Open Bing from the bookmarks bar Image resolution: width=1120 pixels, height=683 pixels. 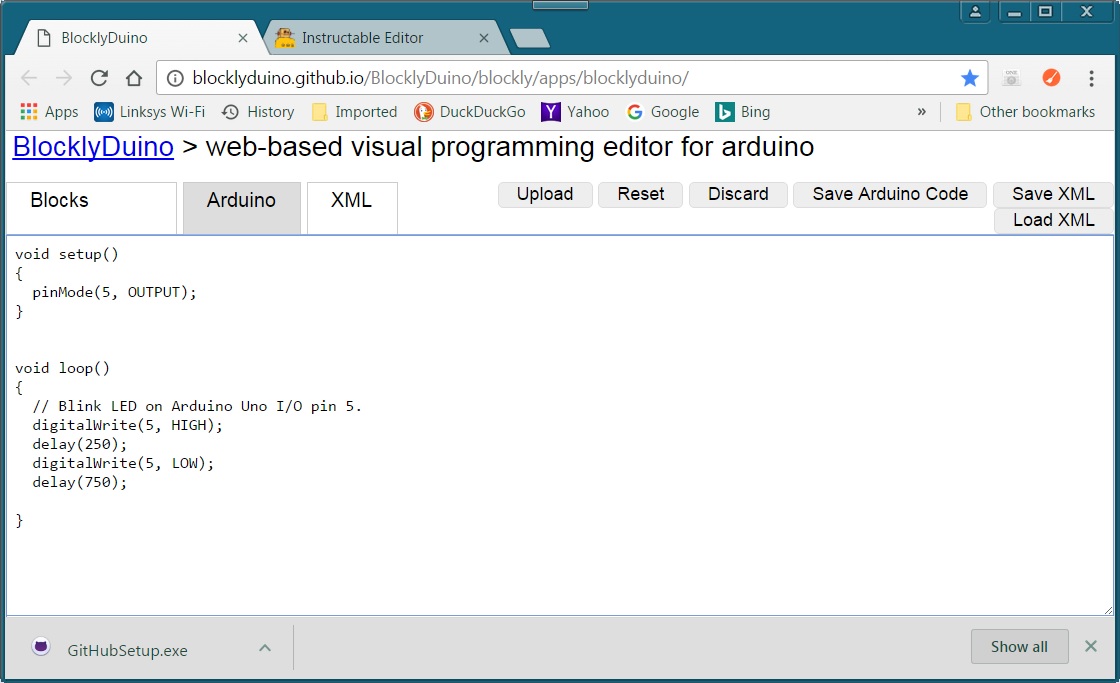coord(742,111)
